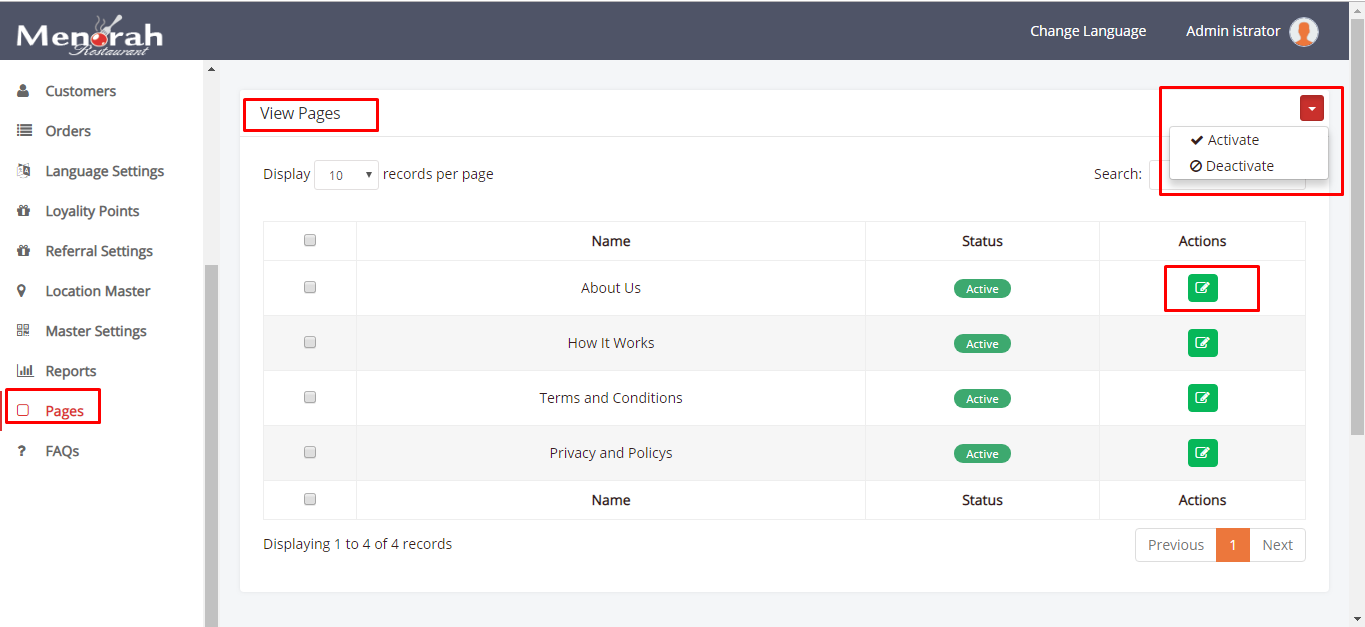This screenshot has width=1365, height=627.
Task: Open the records per page dropdown
Action: [x=346, y=175]
